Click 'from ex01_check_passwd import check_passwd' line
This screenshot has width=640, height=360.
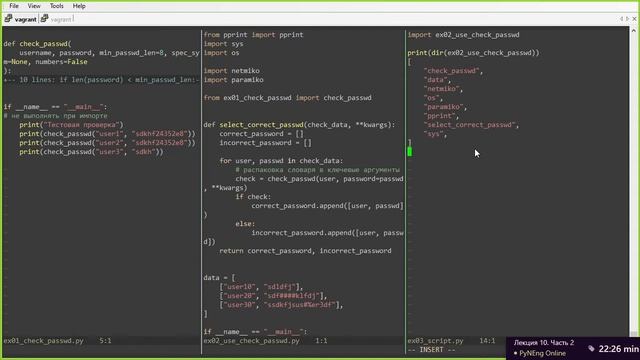[x=287, y=98]
